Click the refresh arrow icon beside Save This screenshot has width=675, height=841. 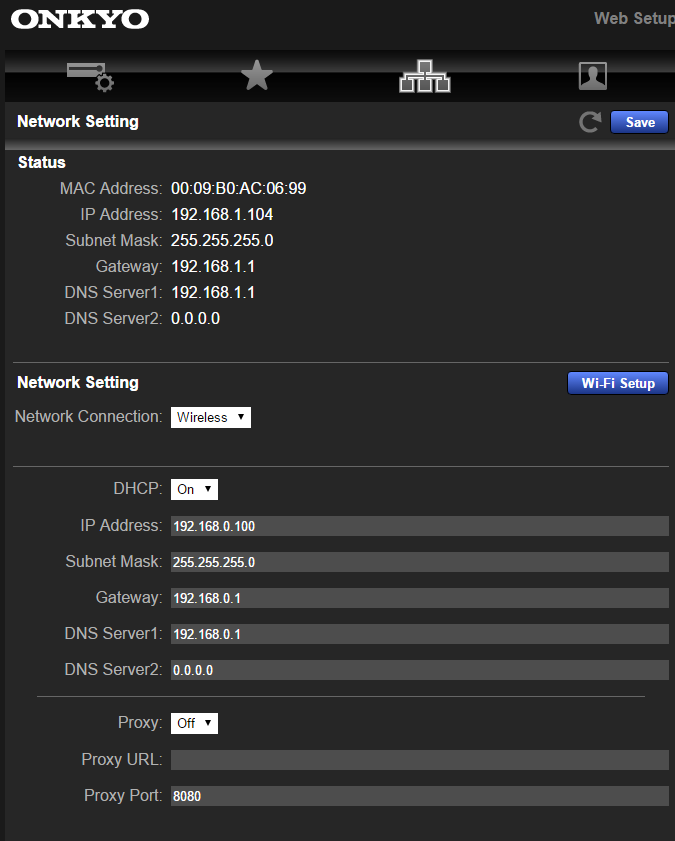tap(590, 122)
